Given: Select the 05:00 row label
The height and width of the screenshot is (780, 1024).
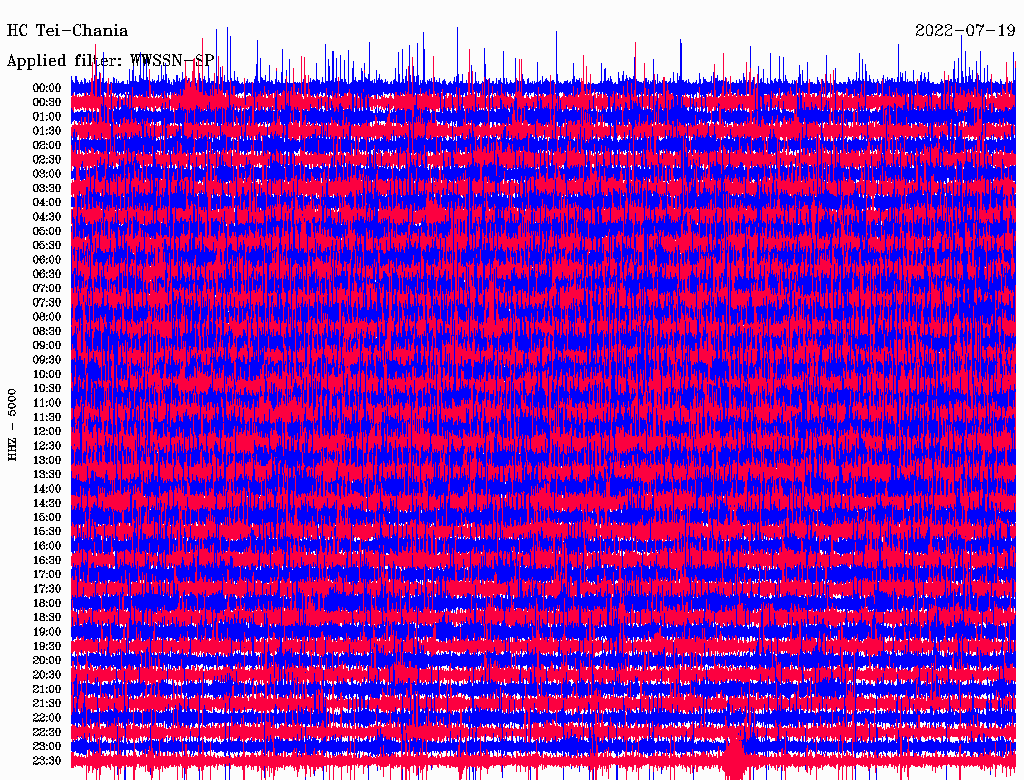Looking at the screenshot, I should click(47, 231).
